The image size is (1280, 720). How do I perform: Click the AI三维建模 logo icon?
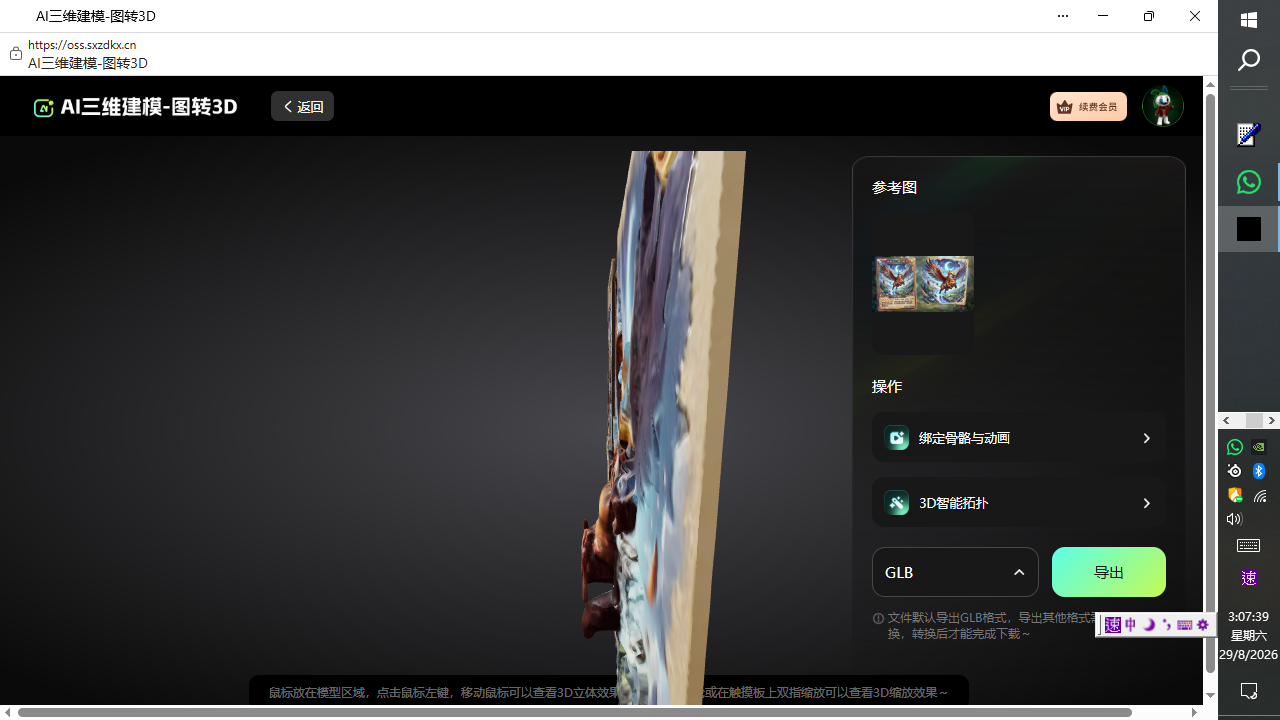coord(43,107)
